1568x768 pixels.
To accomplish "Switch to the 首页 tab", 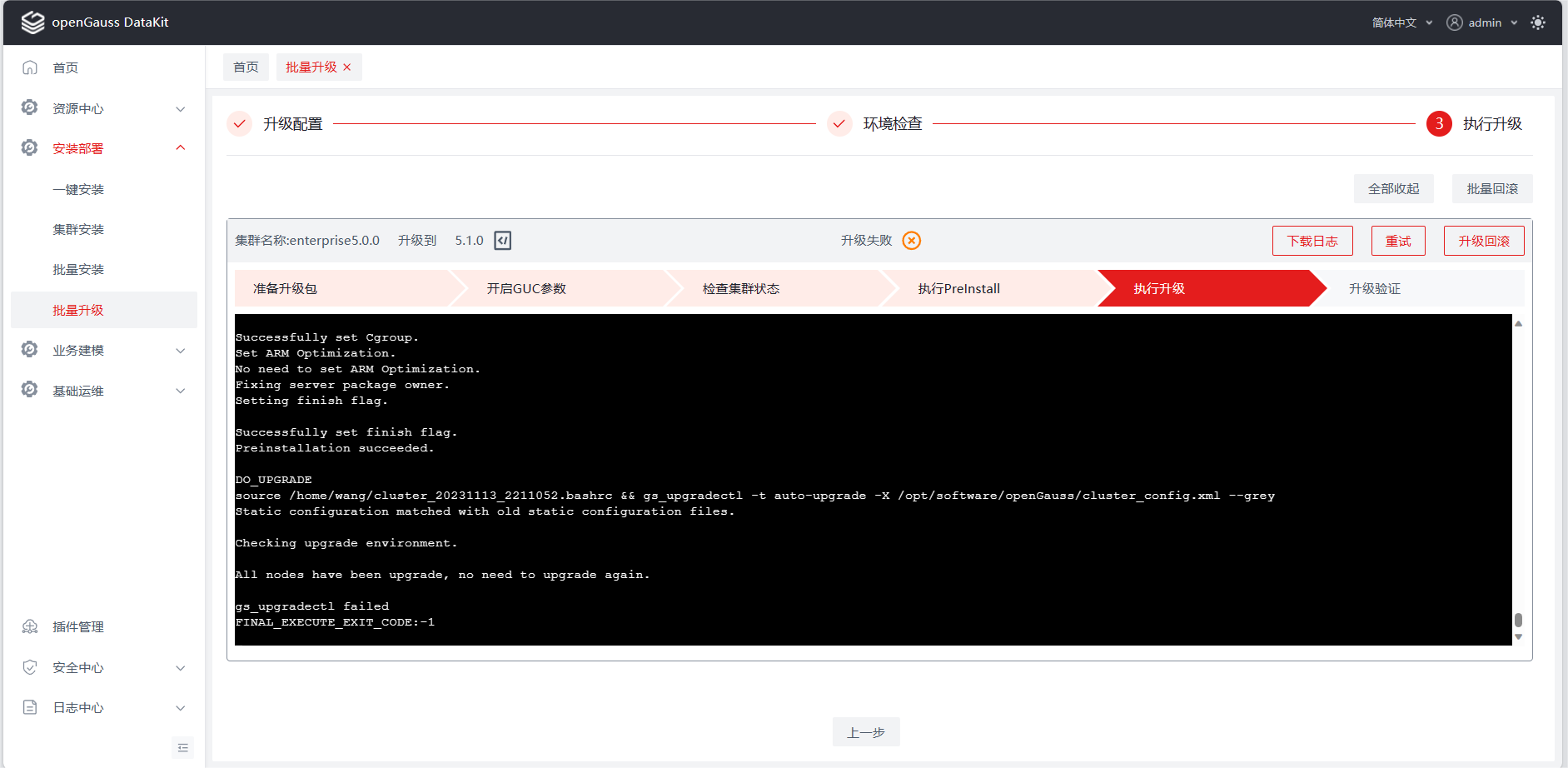I will point(246,67).
